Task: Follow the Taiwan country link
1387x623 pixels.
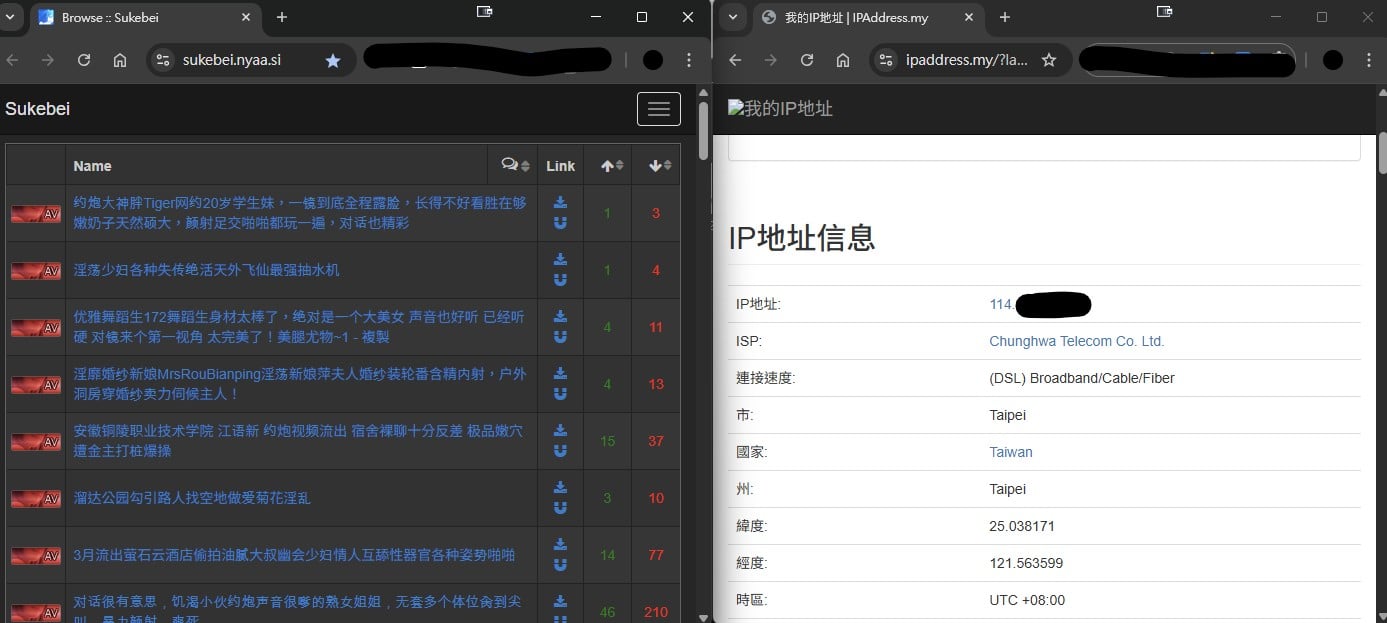Action: (1011, 452)
